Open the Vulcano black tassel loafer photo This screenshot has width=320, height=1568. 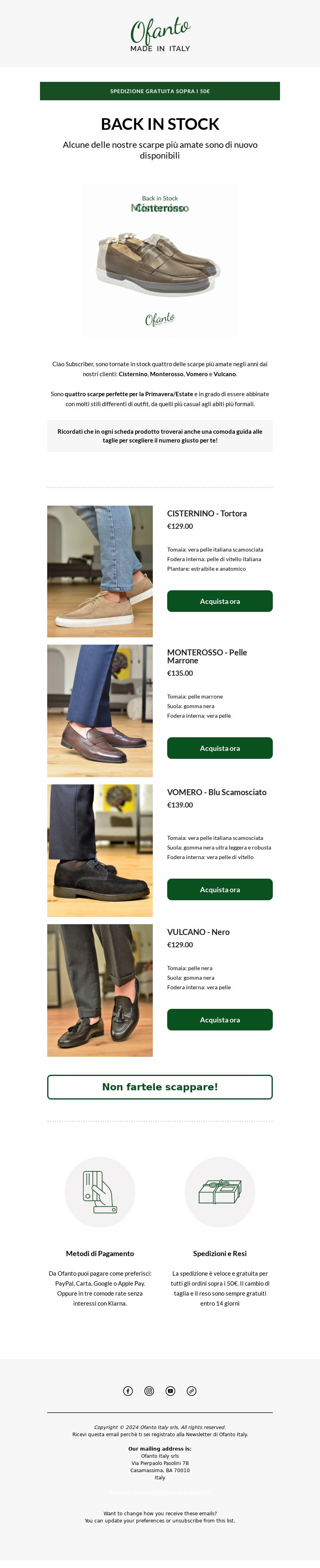[100, 990]
